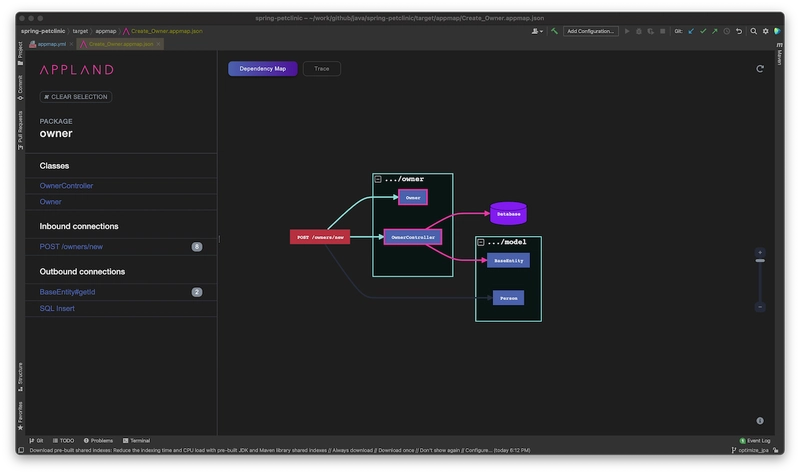Click the reload diagram icon
Viewport: 800px width, 474px height.
pos(760,69)
